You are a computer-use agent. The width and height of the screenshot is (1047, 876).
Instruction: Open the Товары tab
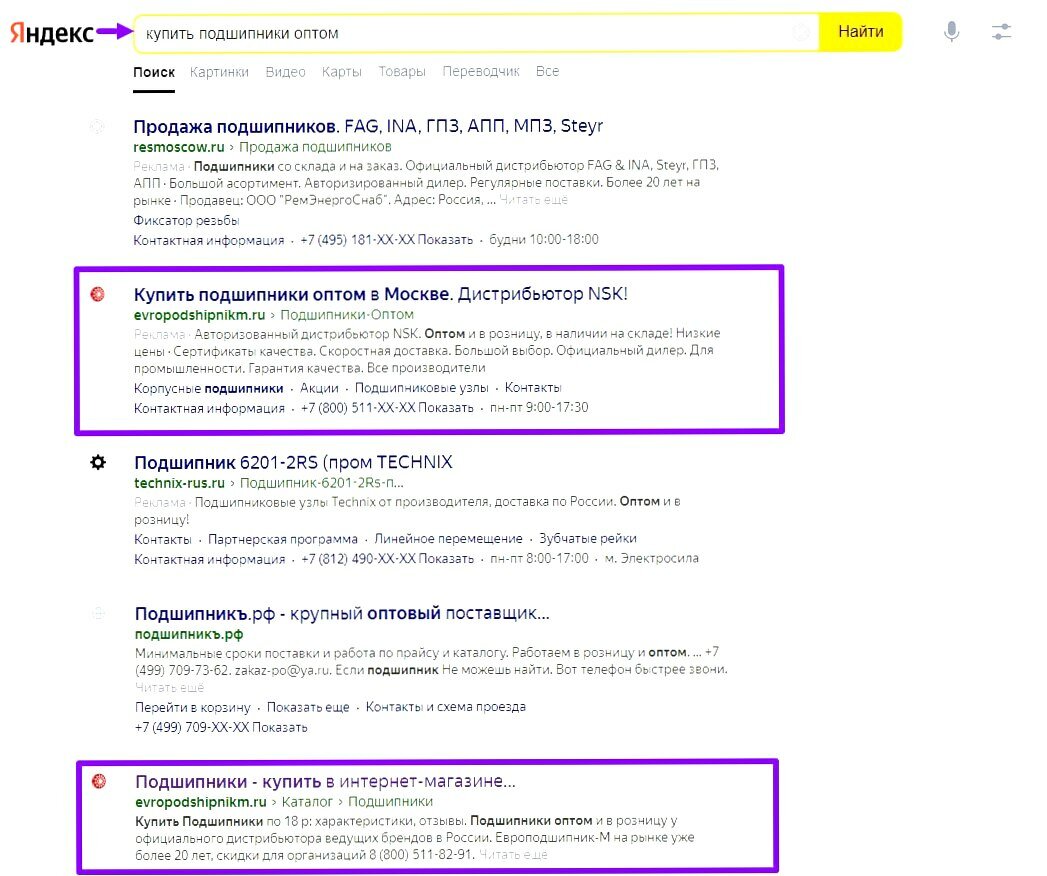[x=402, y=71]
